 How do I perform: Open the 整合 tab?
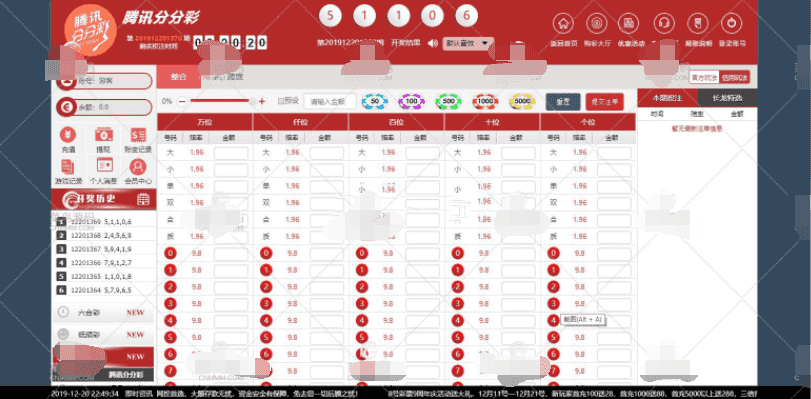[x=178, y=77]
